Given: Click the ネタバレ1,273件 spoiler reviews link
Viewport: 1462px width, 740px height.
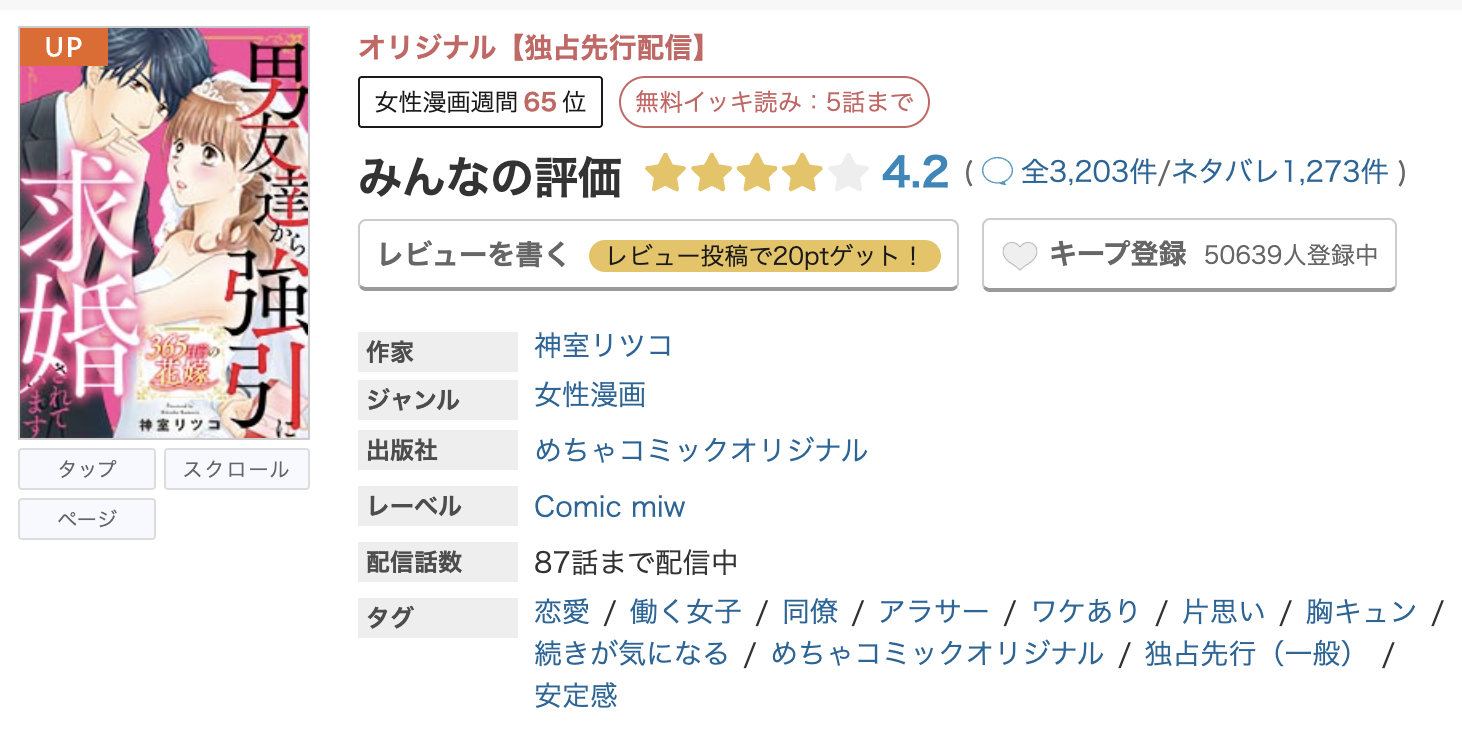Looking at the screenshot, I should 1280,173.
